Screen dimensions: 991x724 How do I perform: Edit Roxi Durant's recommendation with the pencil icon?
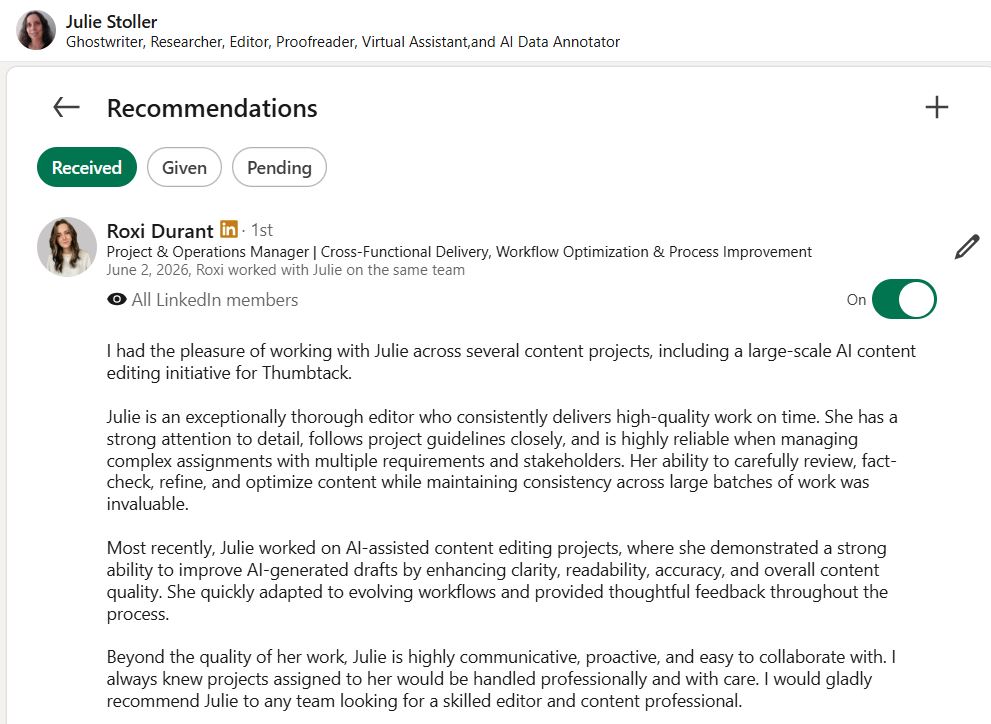tap(967, 246)
